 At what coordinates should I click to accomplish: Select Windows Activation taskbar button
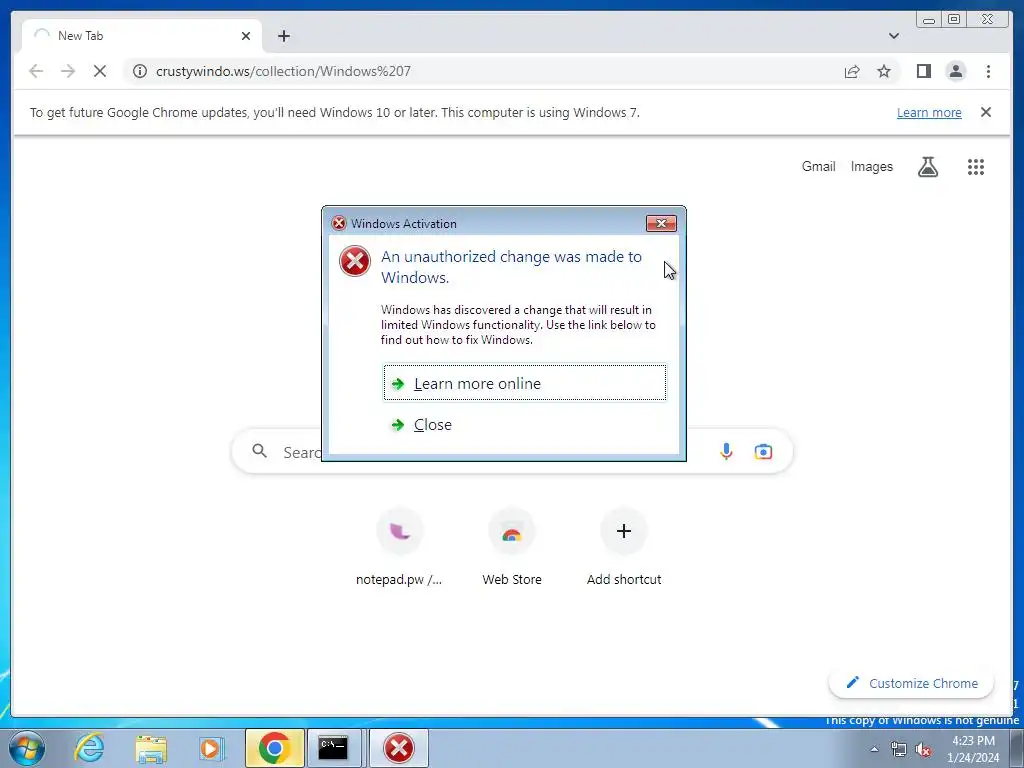399,748
